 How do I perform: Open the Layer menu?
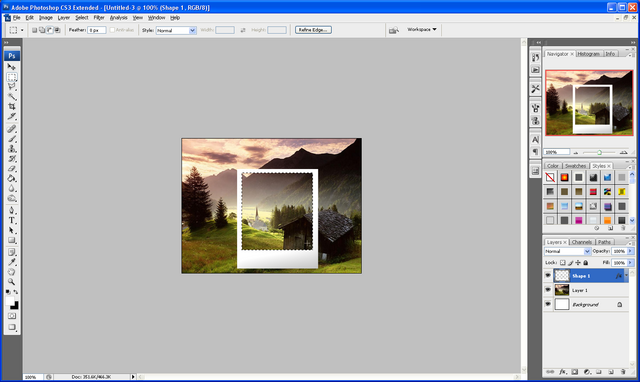pos(64,18)
